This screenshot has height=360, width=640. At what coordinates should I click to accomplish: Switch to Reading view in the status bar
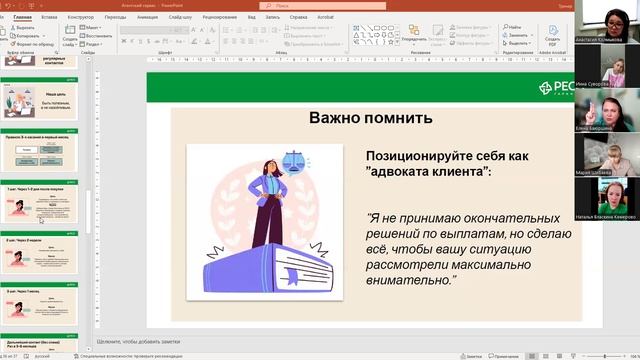[x=559, y=356]
